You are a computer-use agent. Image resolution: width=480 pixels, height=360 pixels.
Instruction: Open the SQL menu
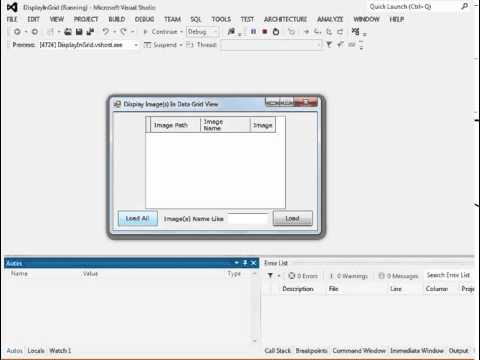click(x=196, y=19)
